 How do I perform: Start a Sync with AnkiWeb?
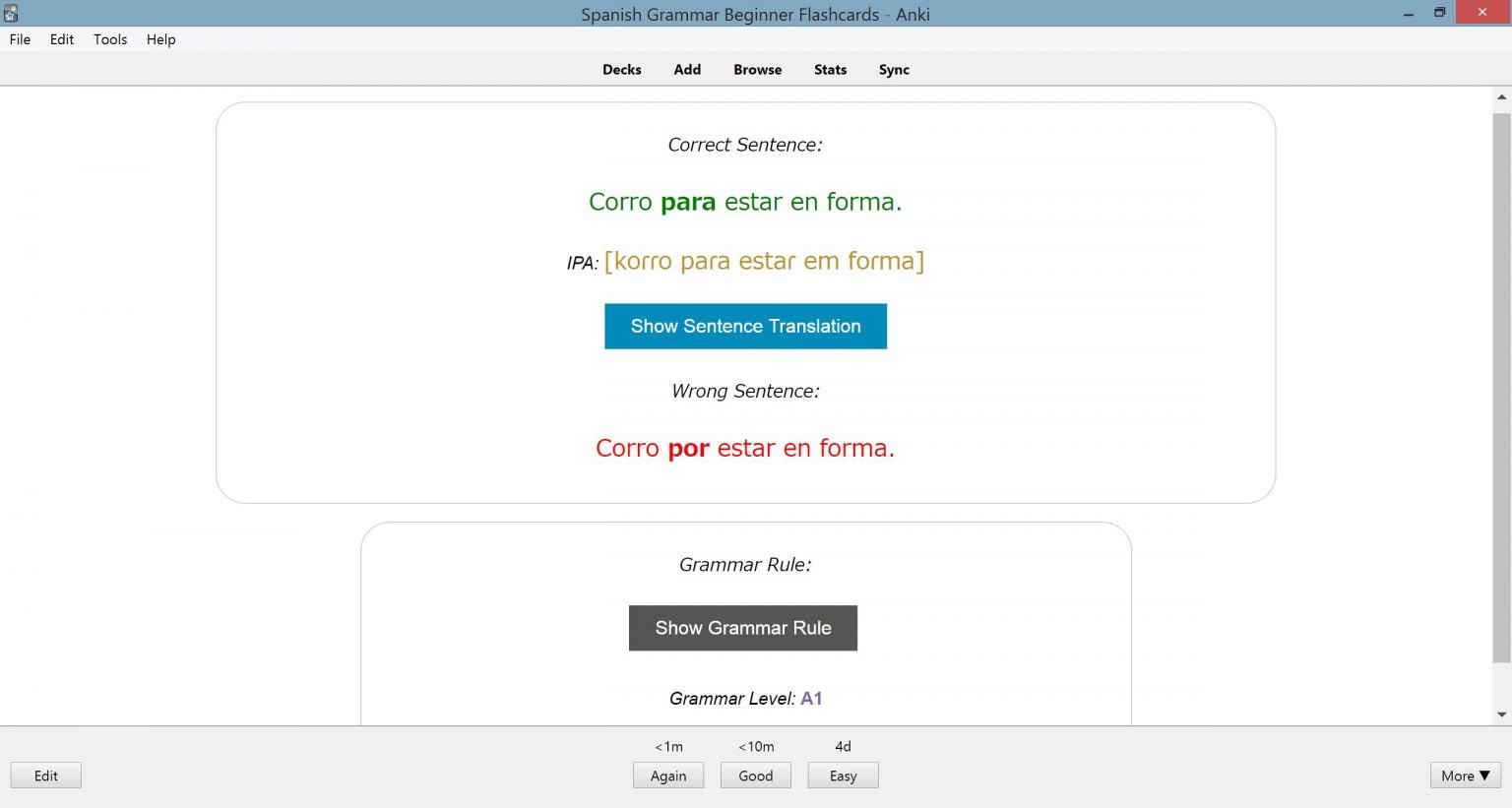(893, 69)
